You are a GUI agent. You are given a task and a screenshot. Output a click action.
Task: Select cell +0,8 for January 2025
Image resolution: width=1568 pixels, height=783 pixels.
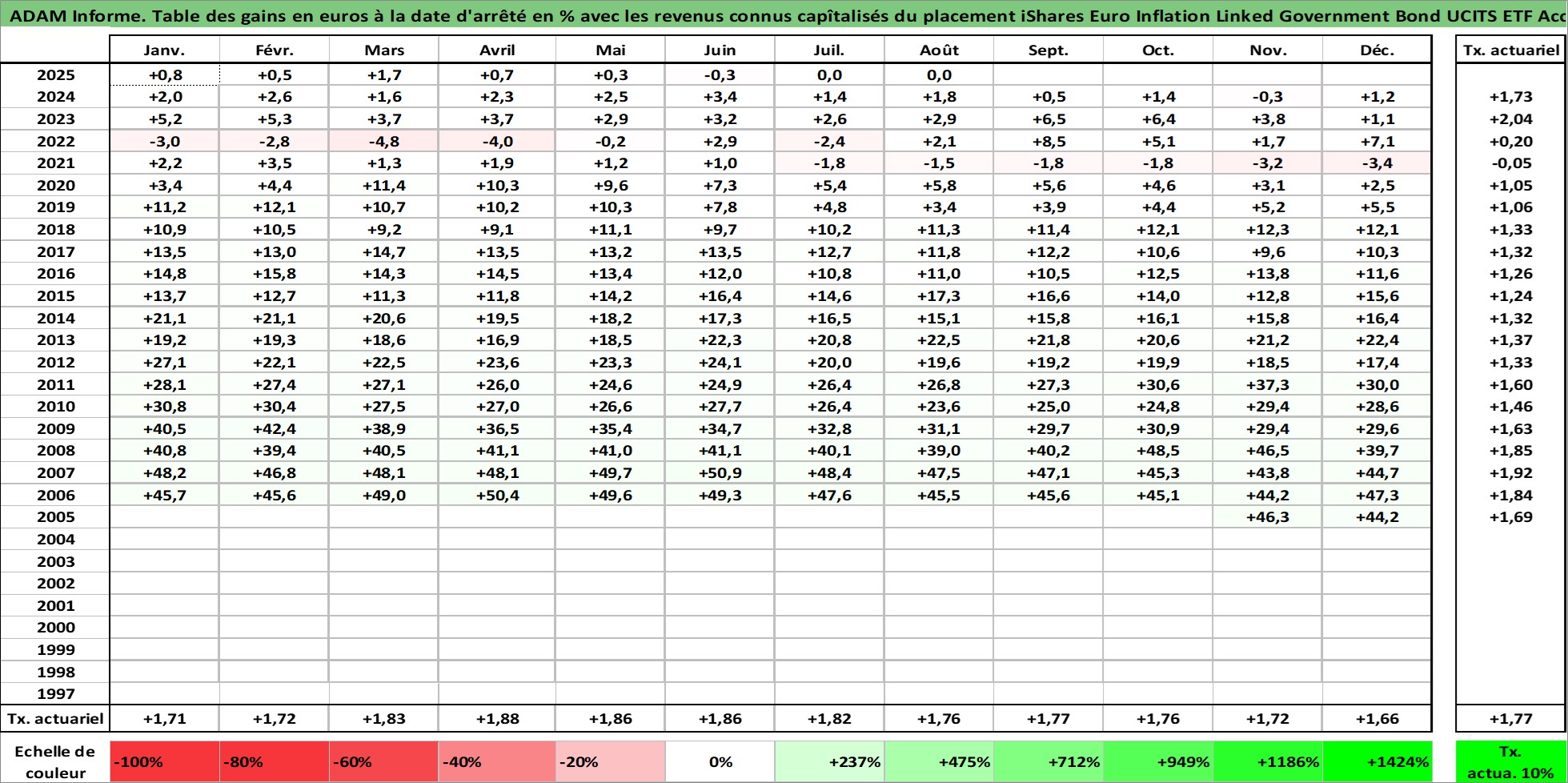[164, 75]
